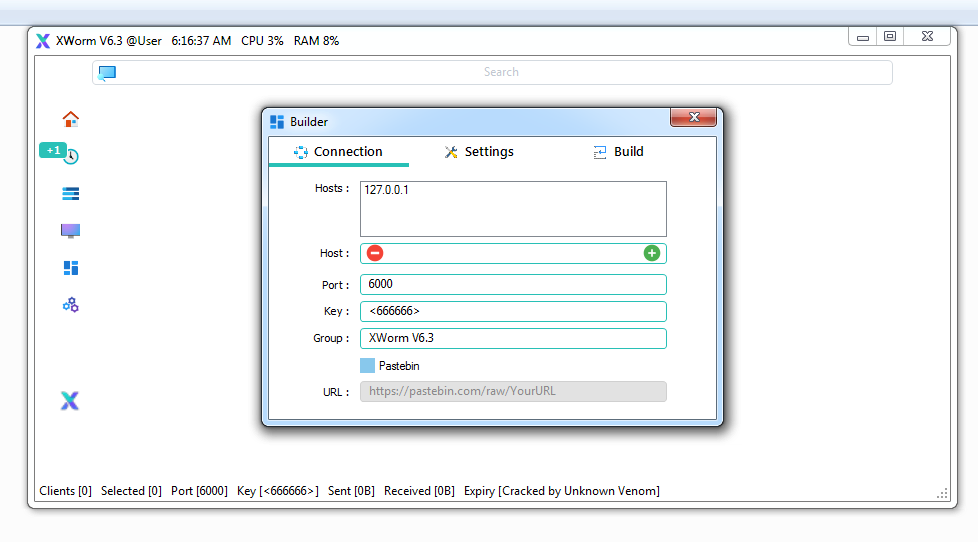
Task: Click the Group field with XWorm V6.3
Action: coord(513,339)
